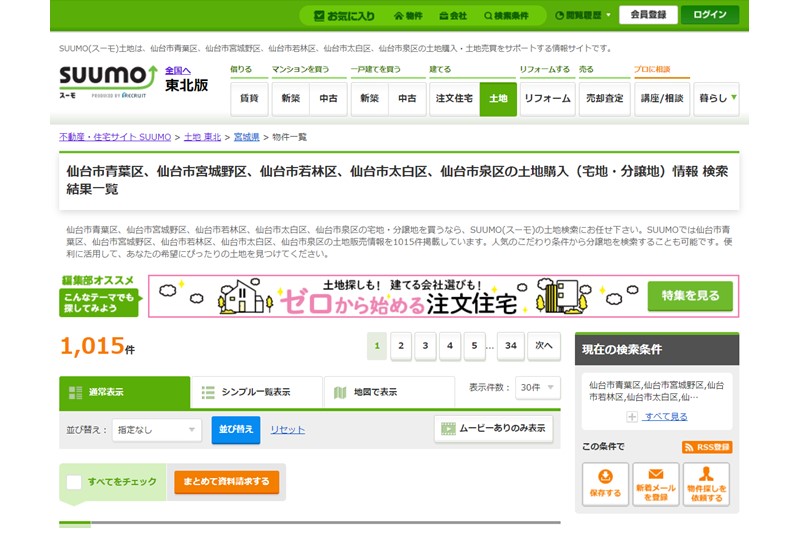Click the 保存する save condition icon
800x533 pixels.
[605, 484]
